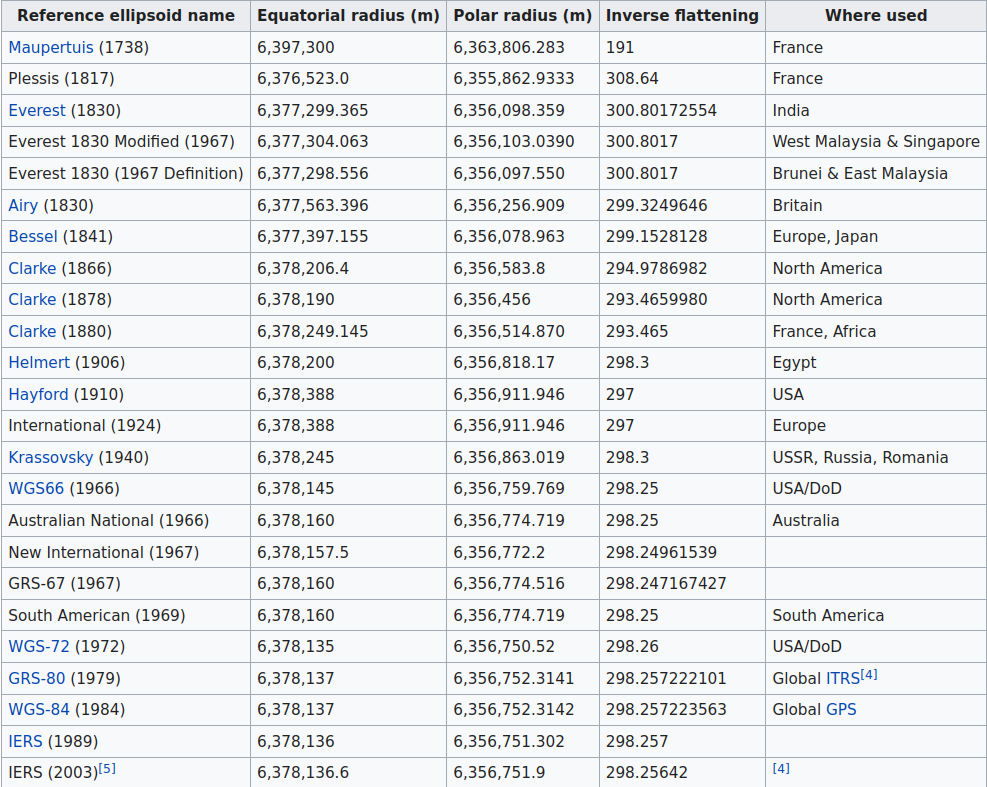
Task: Open the WGS66 link
Action: pyautogui.click(x=37, y=489)
